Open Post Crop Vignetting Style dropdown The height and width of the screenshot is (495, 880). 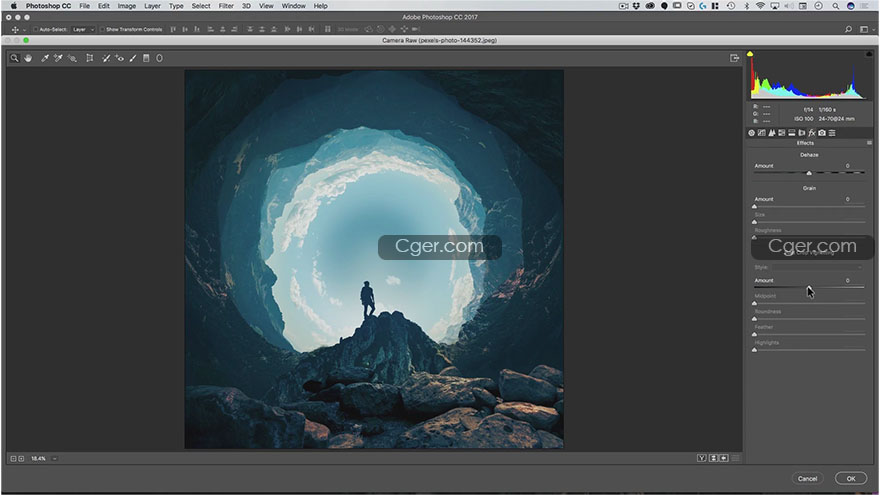(817, 267)
